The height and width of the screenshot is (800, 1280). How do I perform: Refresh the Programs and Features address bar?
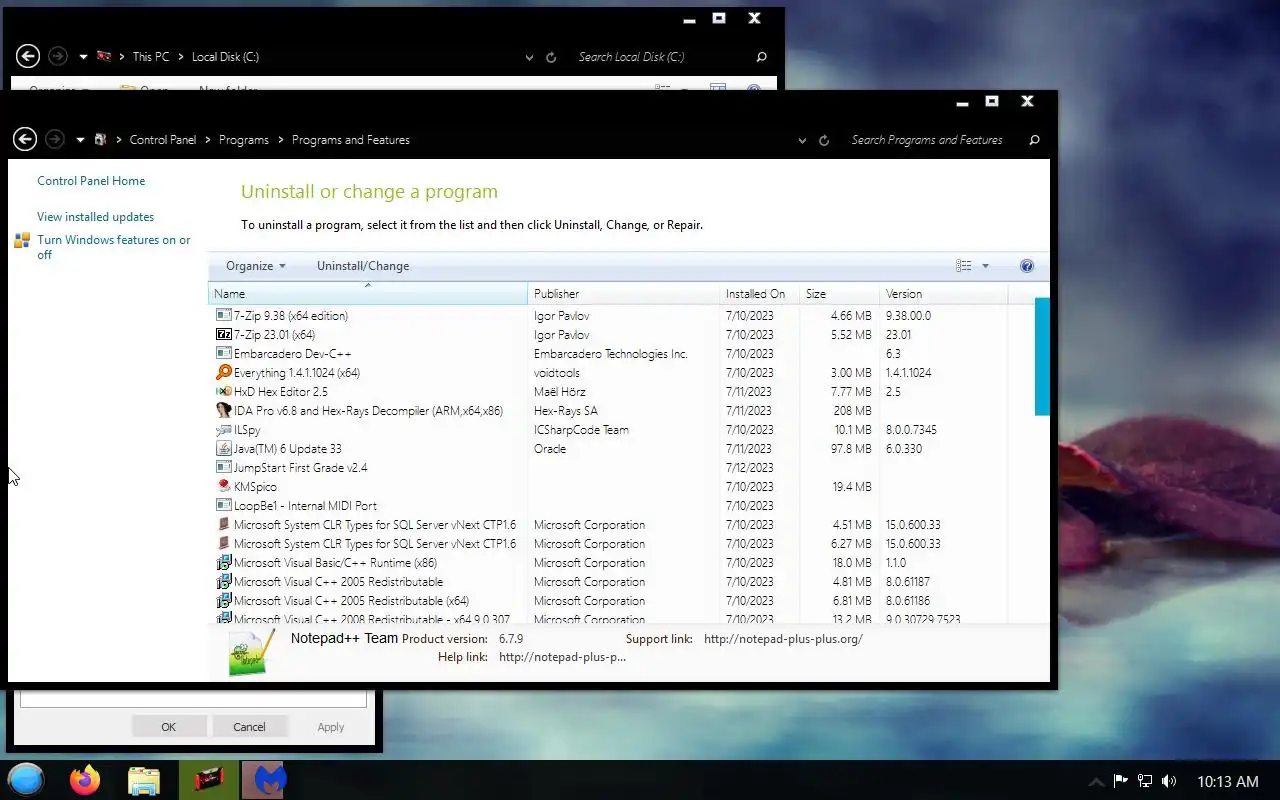click(x=824, y=141)
